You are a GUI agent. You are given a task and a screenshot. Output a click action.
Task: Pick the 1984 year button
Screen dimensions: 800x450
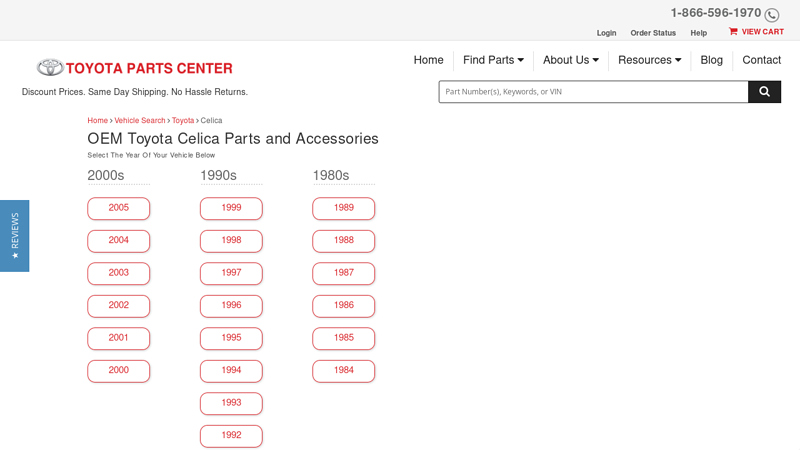click(x=344, y=371)
